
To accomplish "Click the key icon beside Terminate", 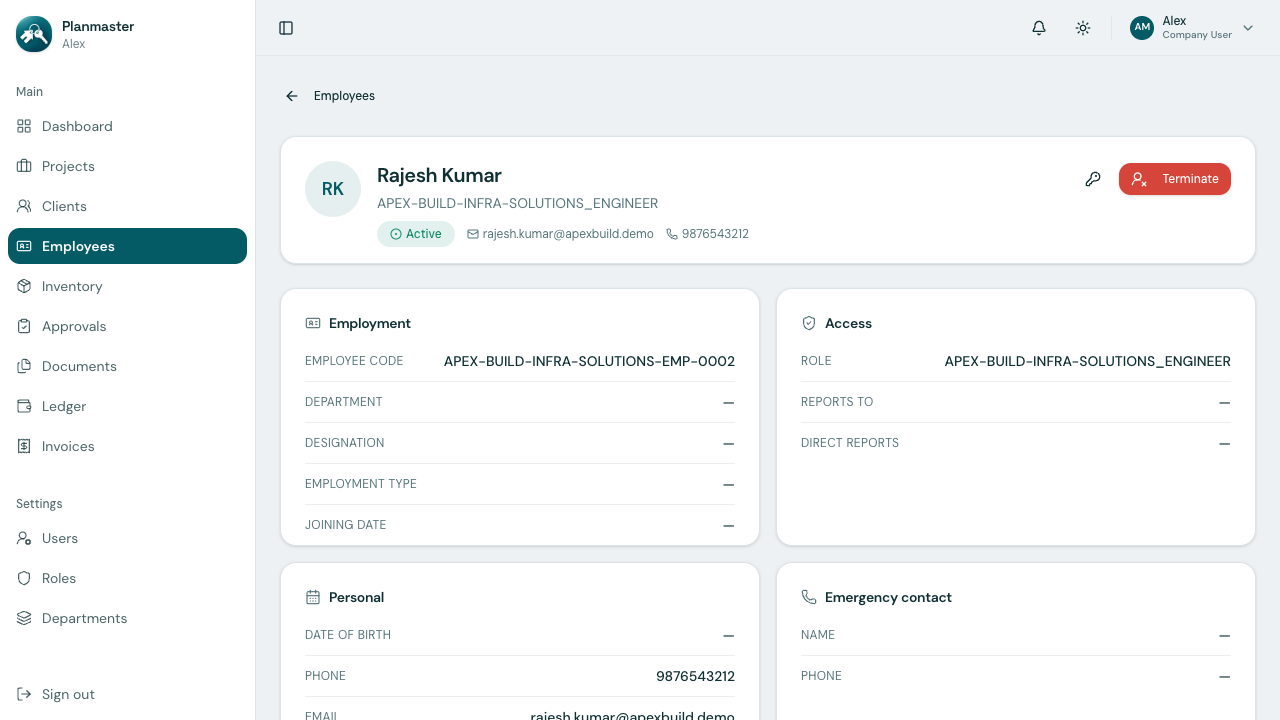I will [x=1093, y=179].
